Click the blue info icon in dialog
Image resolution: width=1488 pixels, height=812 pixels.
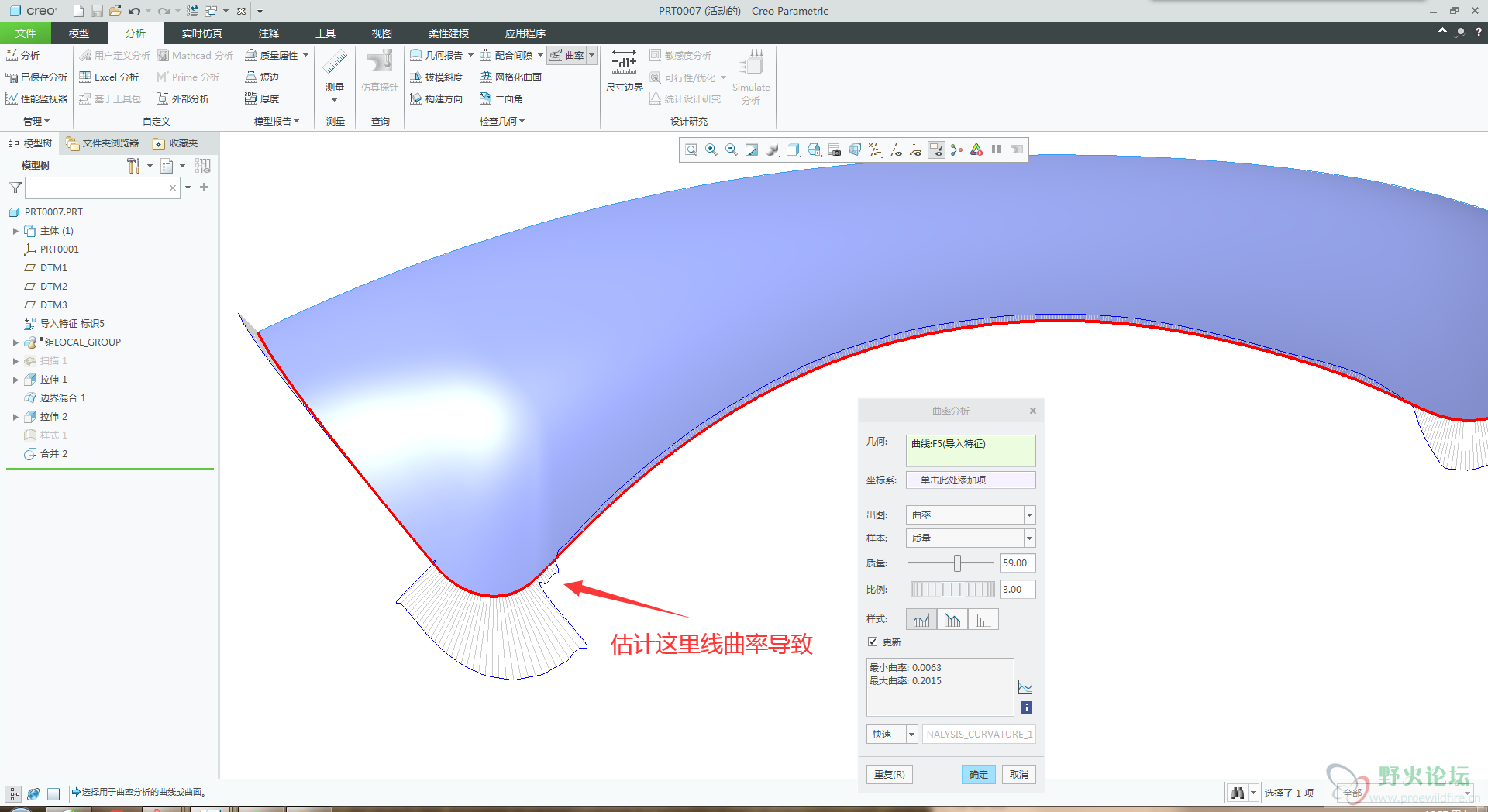tap(1026, 707)
